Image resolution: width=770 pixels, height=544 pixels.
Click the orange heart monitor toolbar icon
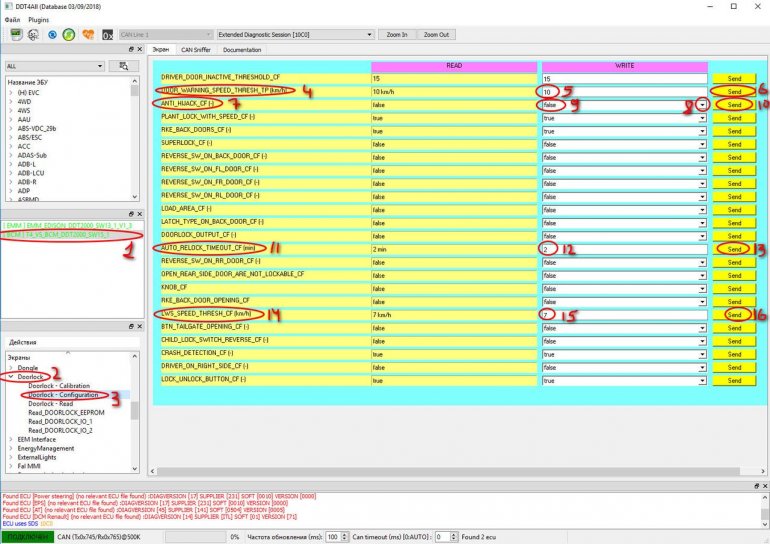click(x=86, y=34)
